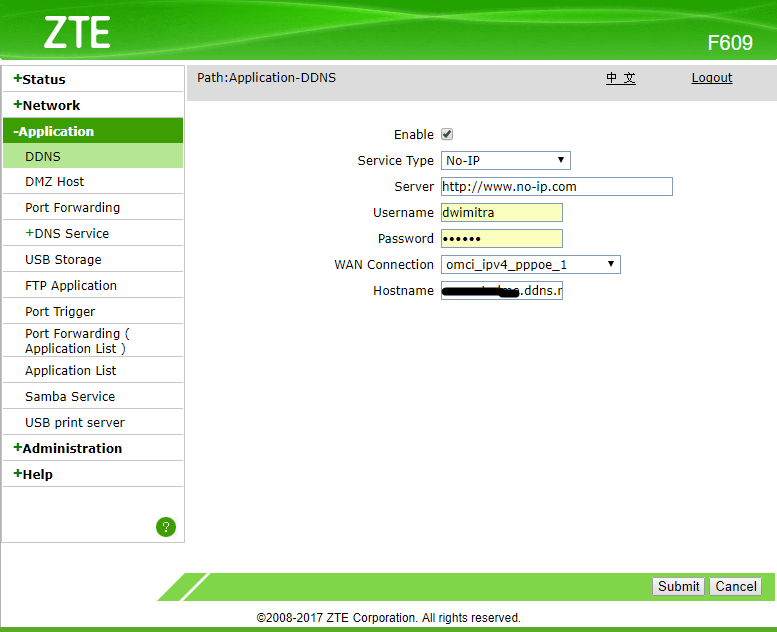Expand the Status menu section
The image size is (777, 632).
[x=40, y=79]
